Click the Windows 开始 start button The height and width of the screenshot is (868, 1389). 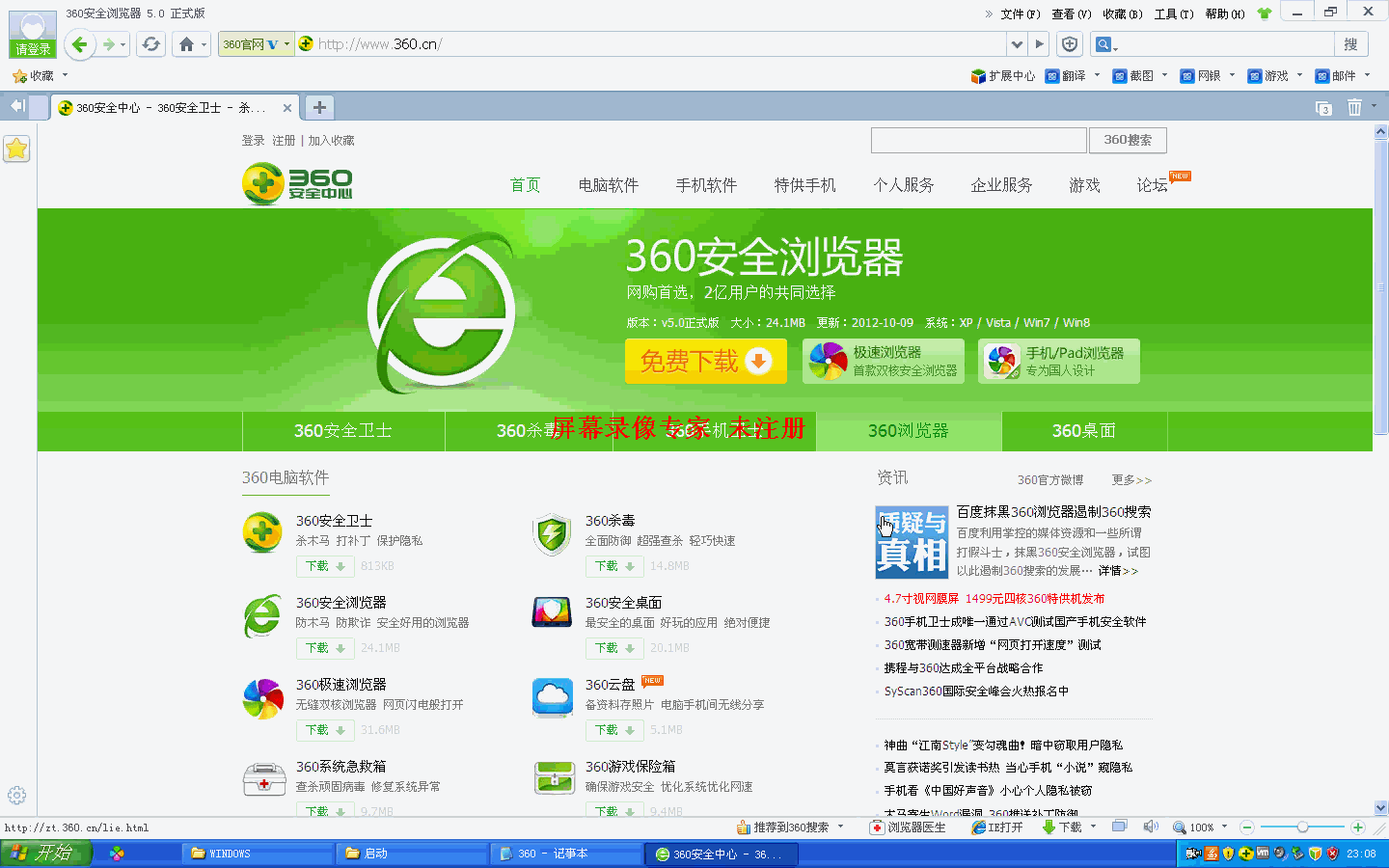coord(45,853)
